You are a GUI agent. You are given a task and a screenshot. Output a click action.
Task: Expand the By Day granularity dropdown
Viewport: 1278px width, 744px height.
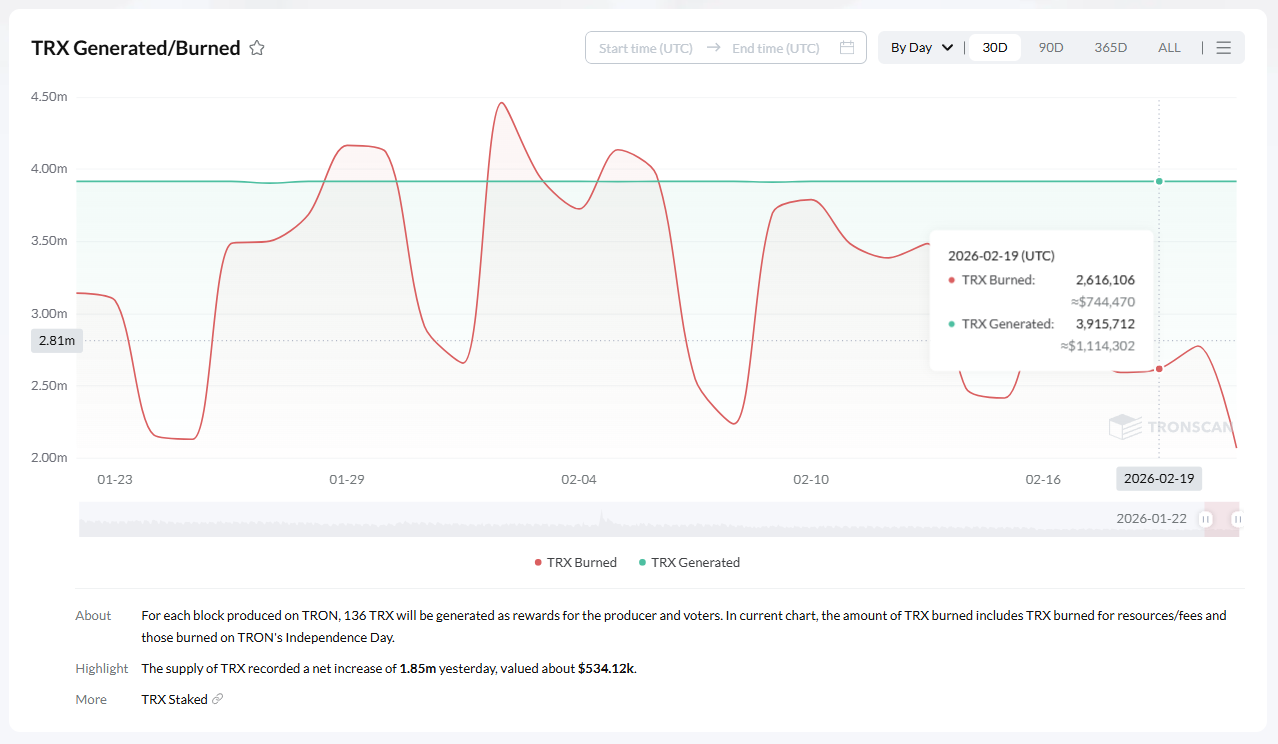coord(921,48)
